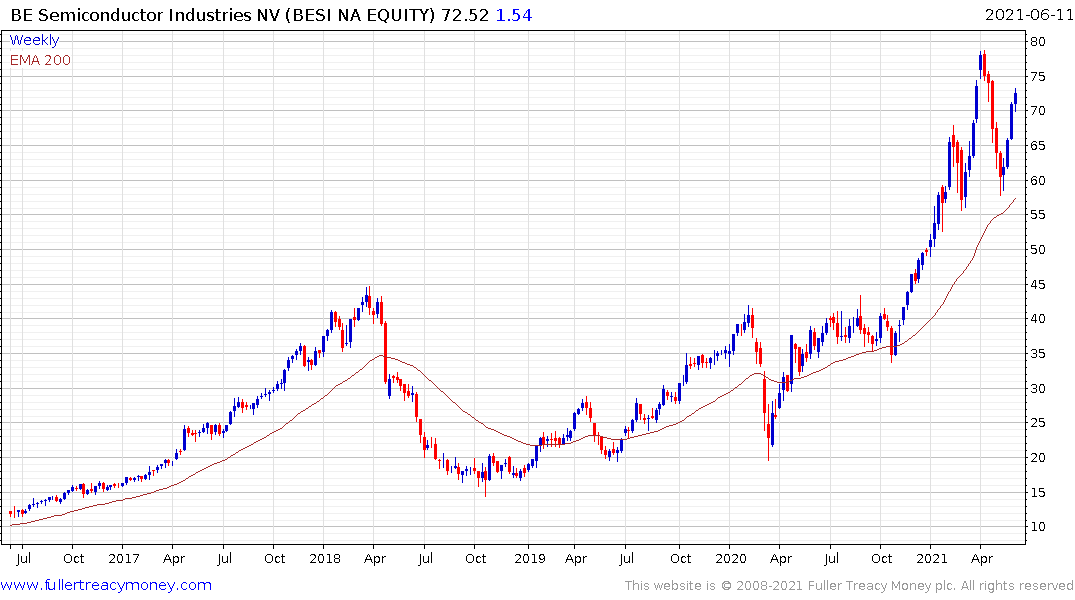Image resolution: width=1075 pixels, height=600 pixels.
Task: Click the 60 price axis label
Action: tap(1038, 181)
